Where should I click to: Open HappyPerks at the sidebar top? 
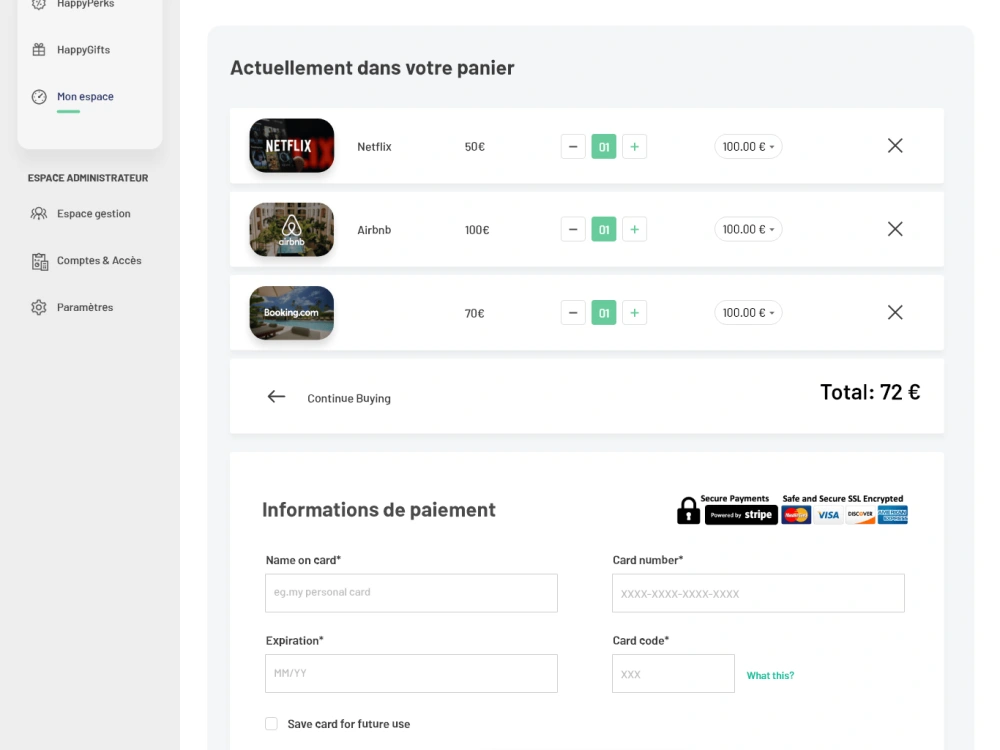pos(85,4)
